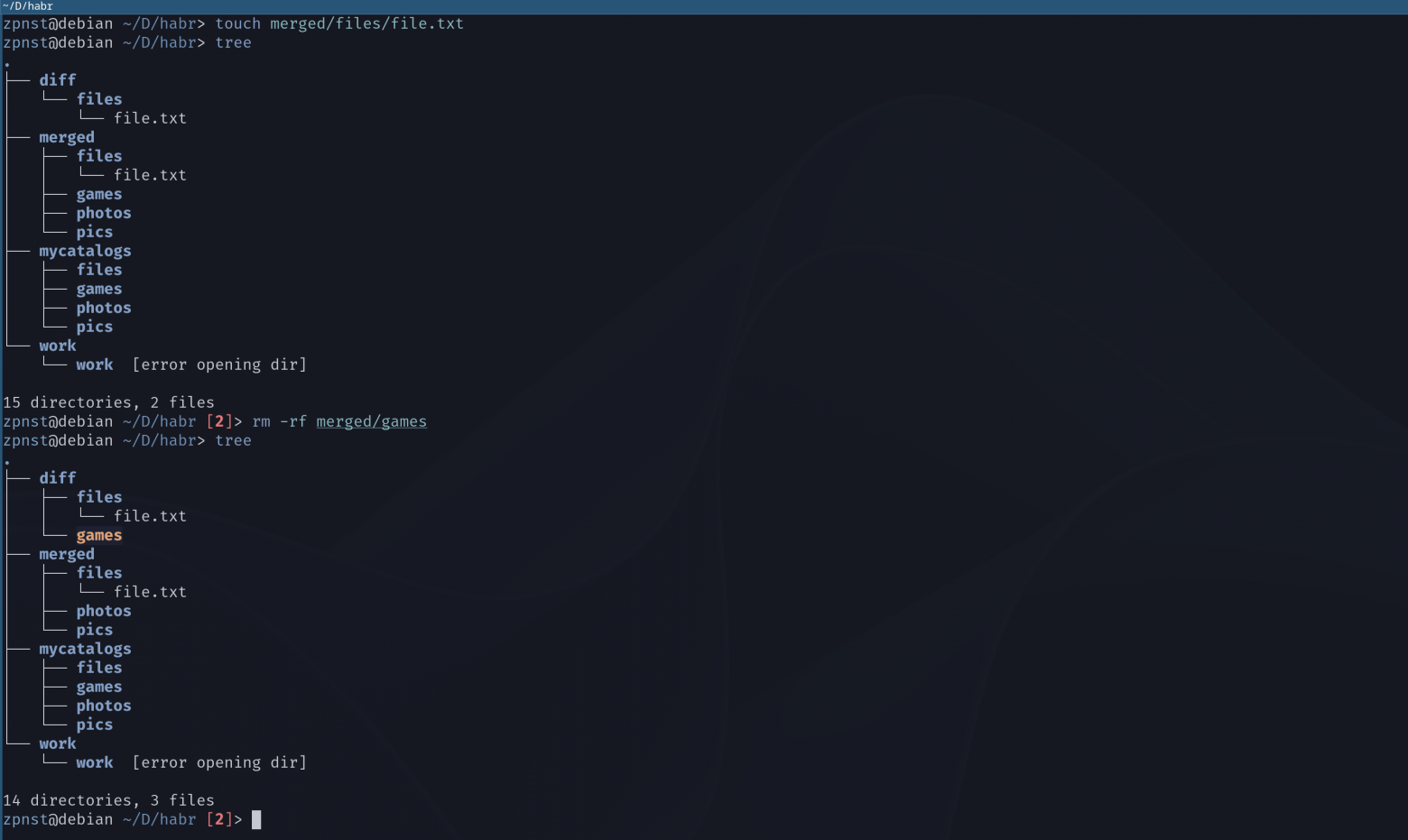
Task: Click the pics entry under mycatalogs
Action: tap(94, 724)
